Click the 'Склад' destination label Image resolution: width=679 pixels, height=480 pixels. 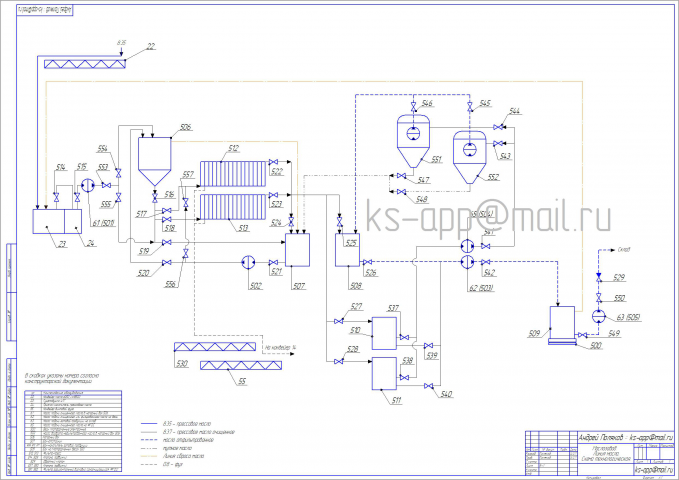pyautogui.click(x=624, y=250)
